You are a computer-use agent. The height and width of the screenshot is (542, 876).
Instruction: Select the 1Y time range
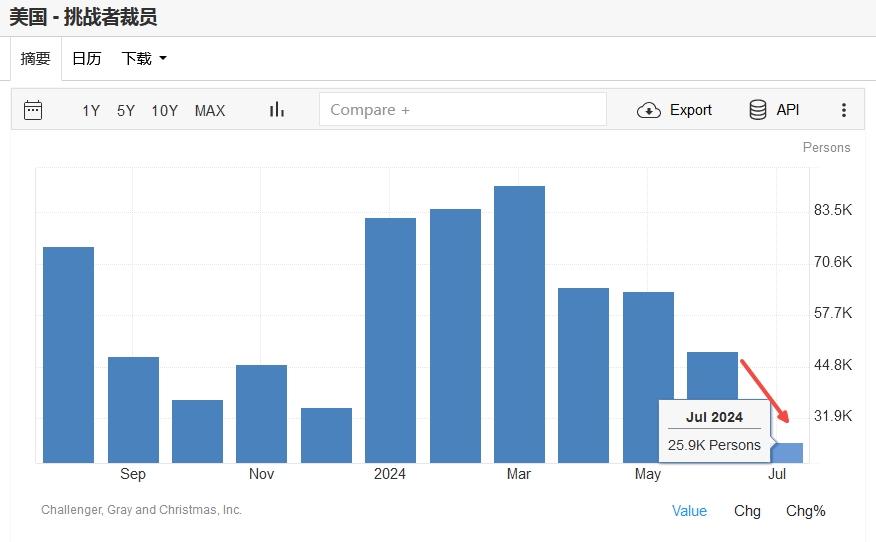[91, 110]
